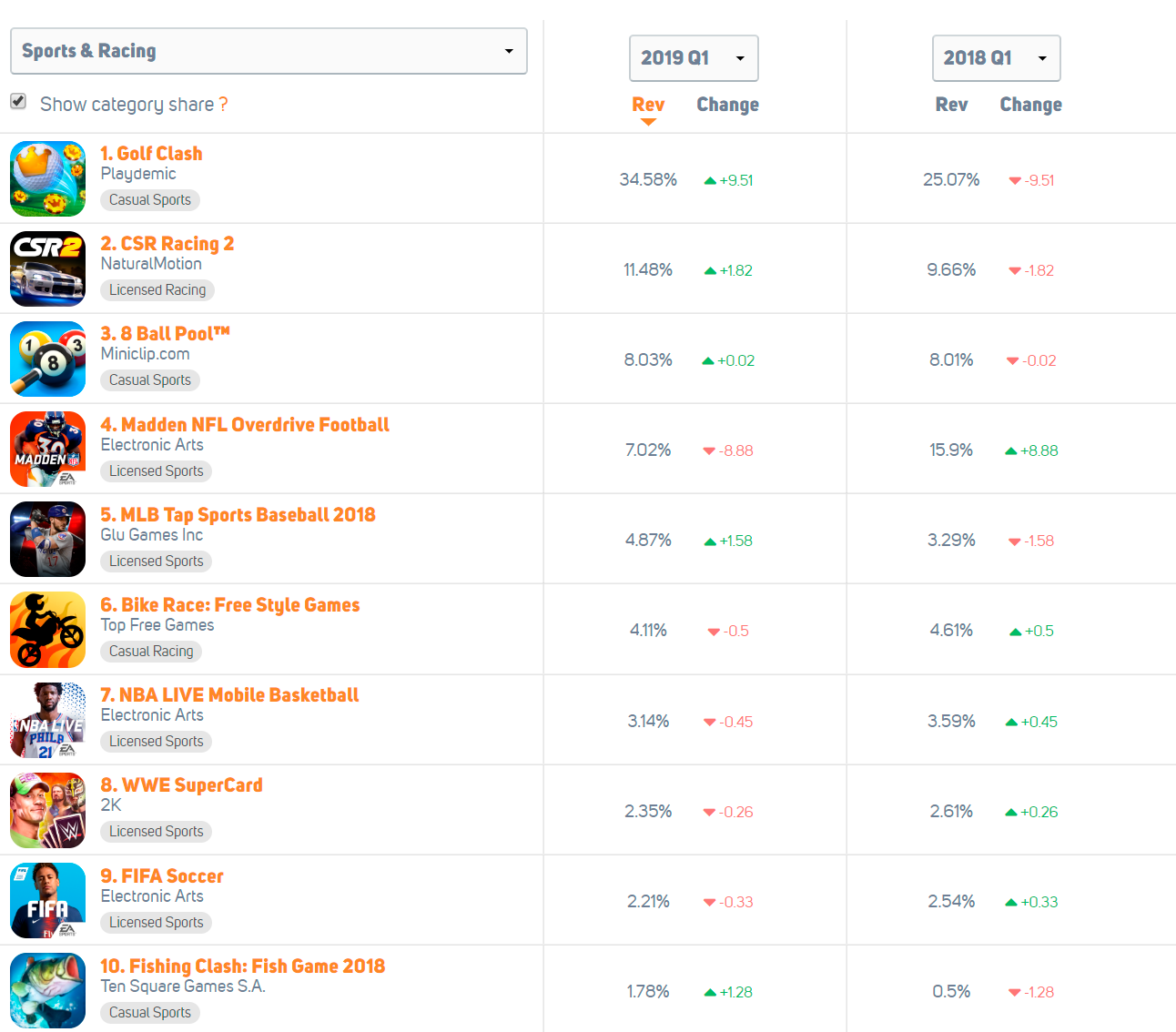
Task: Click the 15.9% revenue value
Action: (951, 450)
